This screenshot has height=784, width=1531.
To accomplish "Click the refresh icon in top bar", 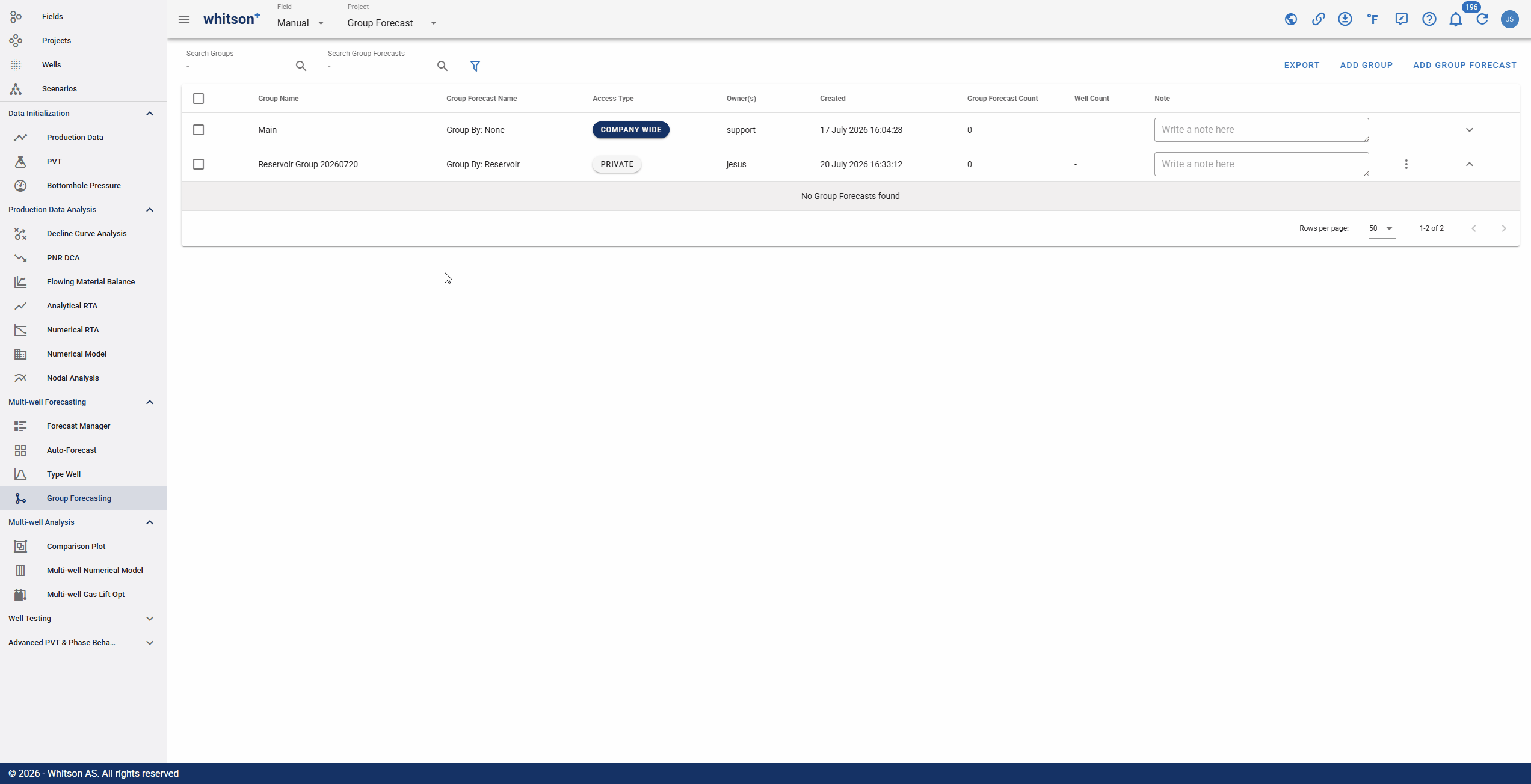I will point(1482,19).
